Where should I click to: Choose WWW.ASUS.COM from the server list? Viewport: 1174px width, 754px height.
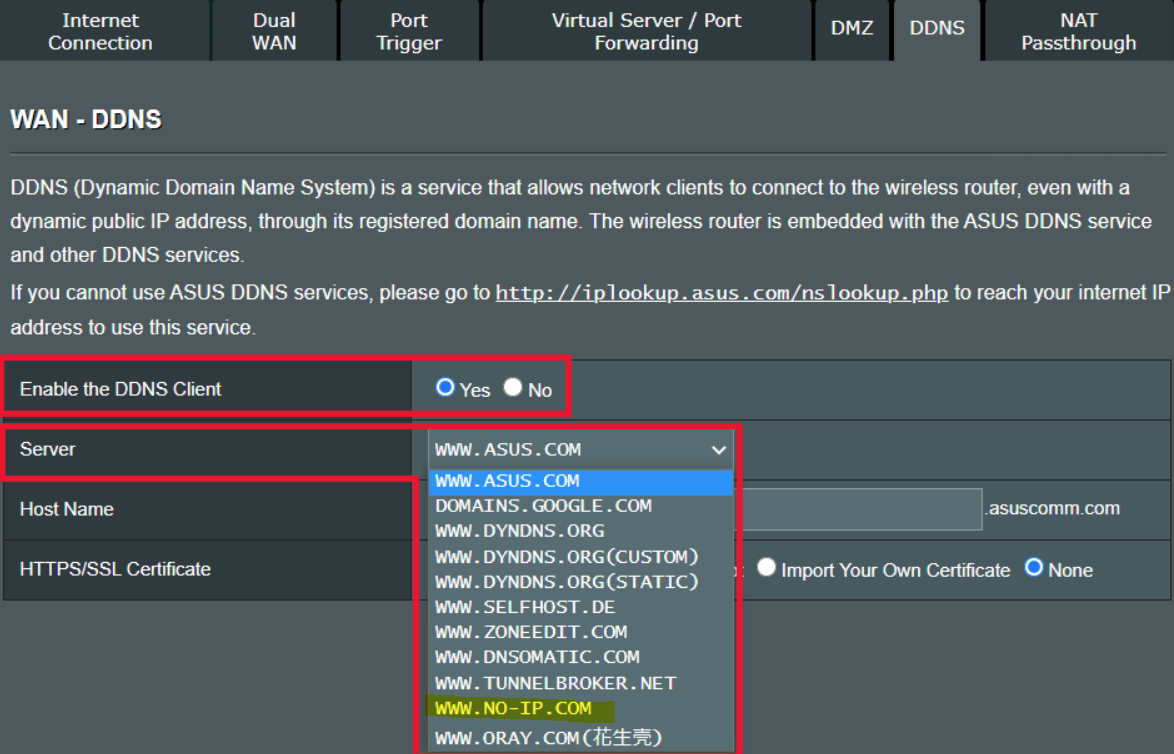[x=580, y=481]
